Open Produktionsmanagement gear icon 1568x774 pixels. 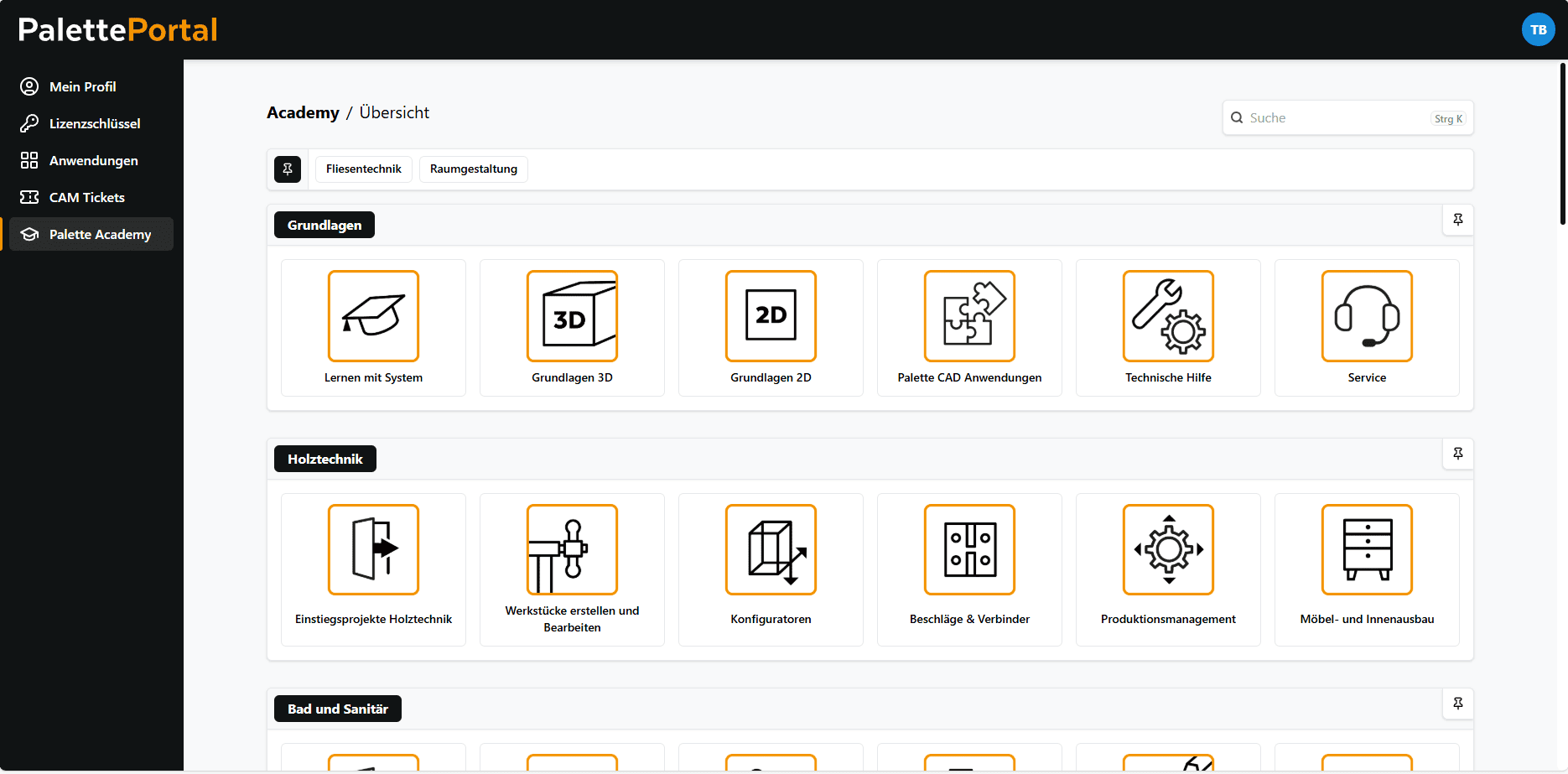tap(1168, 550)
